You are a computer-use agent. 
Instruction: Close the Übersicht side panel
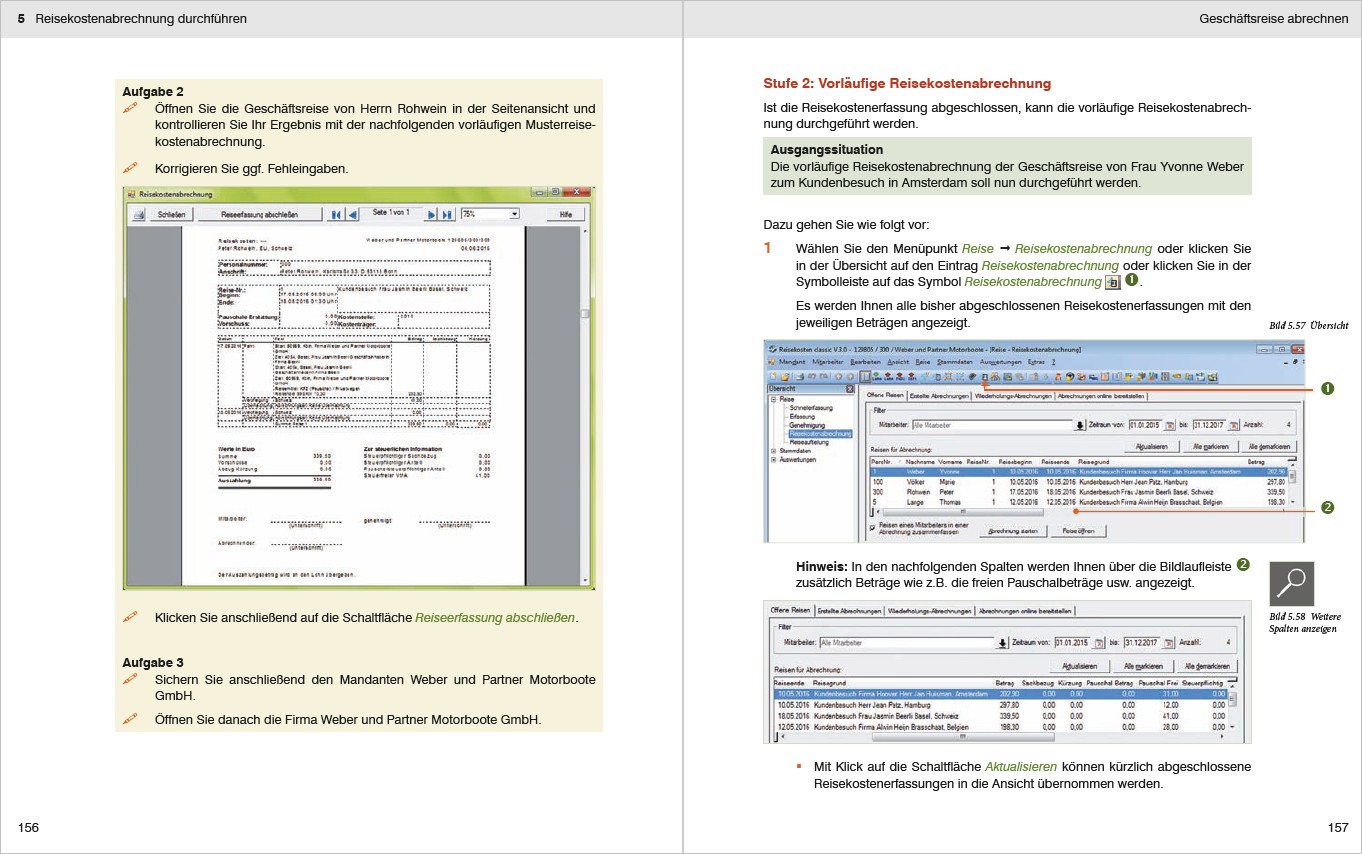pos(850,389)
